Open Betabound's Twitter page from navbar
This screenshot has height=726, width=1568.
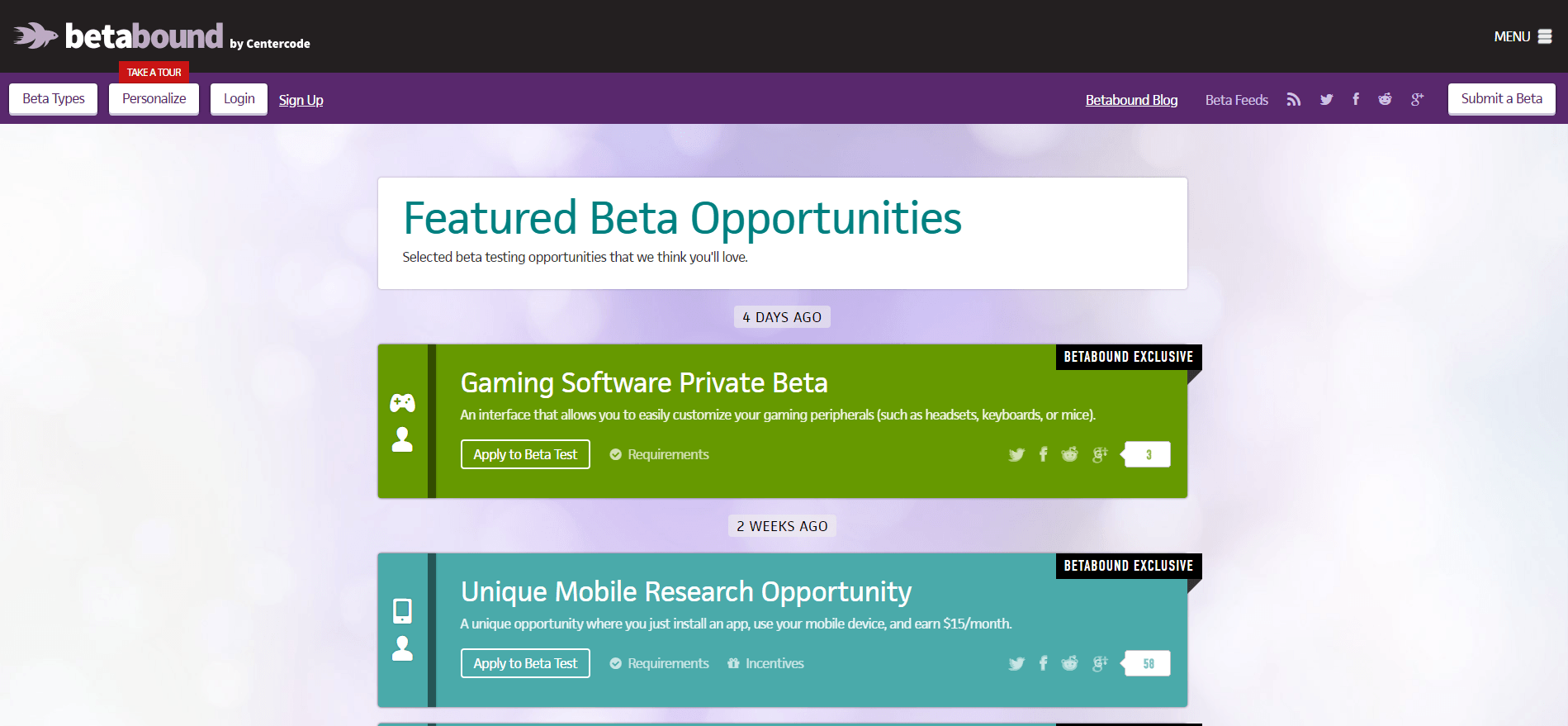pos(1326,100)
